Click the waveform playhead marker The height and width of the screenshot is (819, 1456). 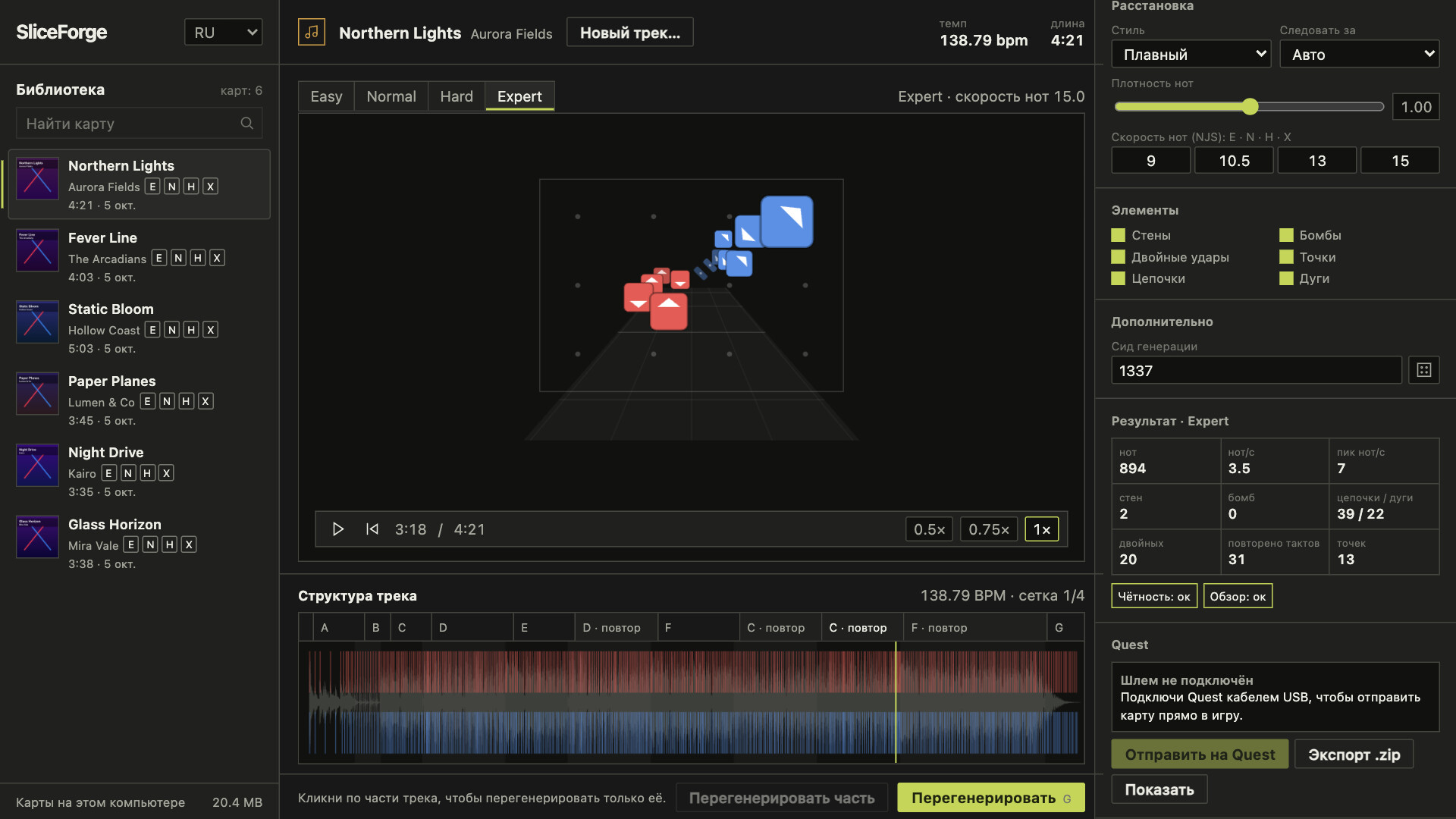(x=896, y=702)
